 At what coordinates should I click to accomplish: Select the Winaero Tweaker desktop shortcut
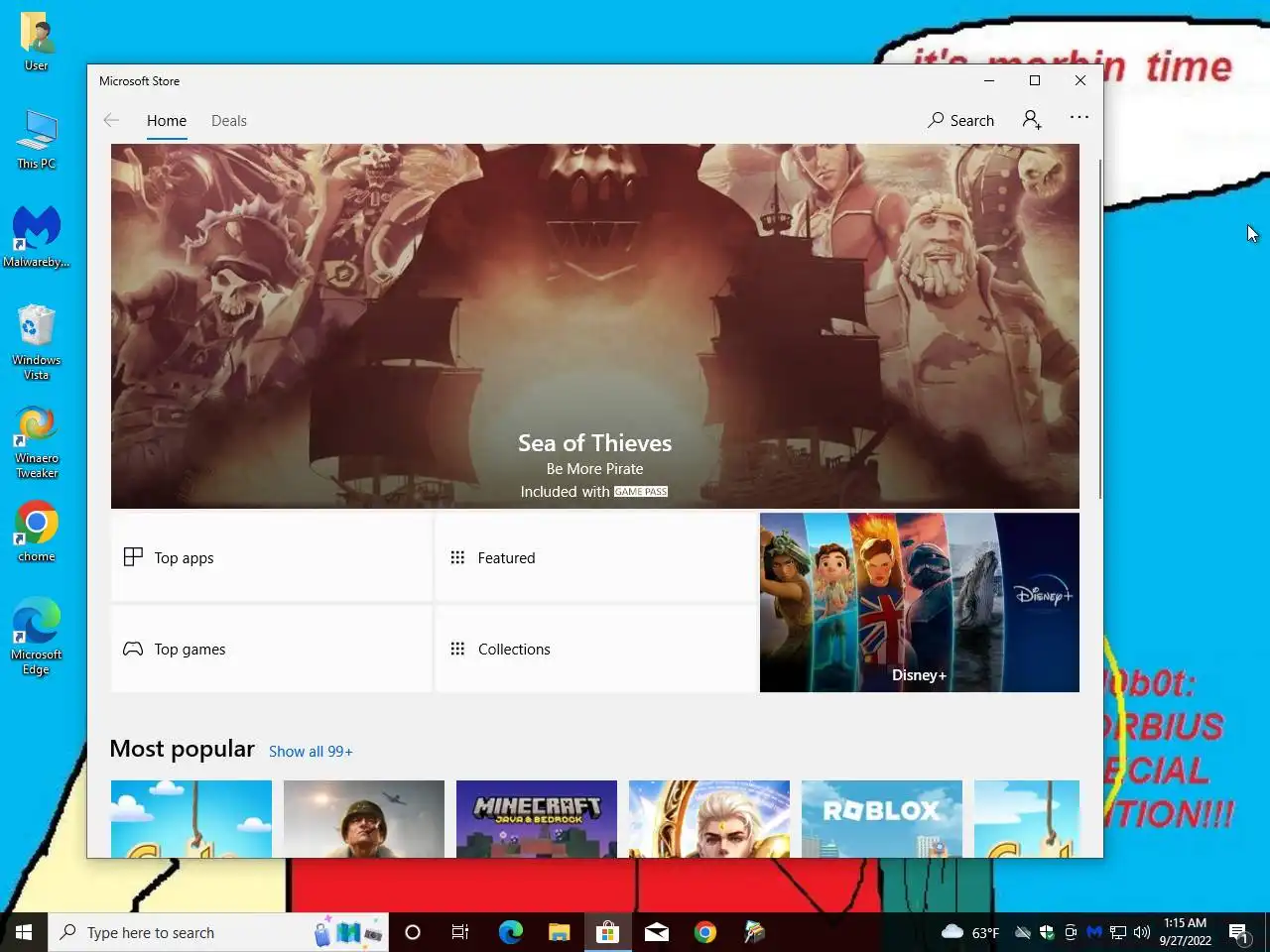pos(37,442)
